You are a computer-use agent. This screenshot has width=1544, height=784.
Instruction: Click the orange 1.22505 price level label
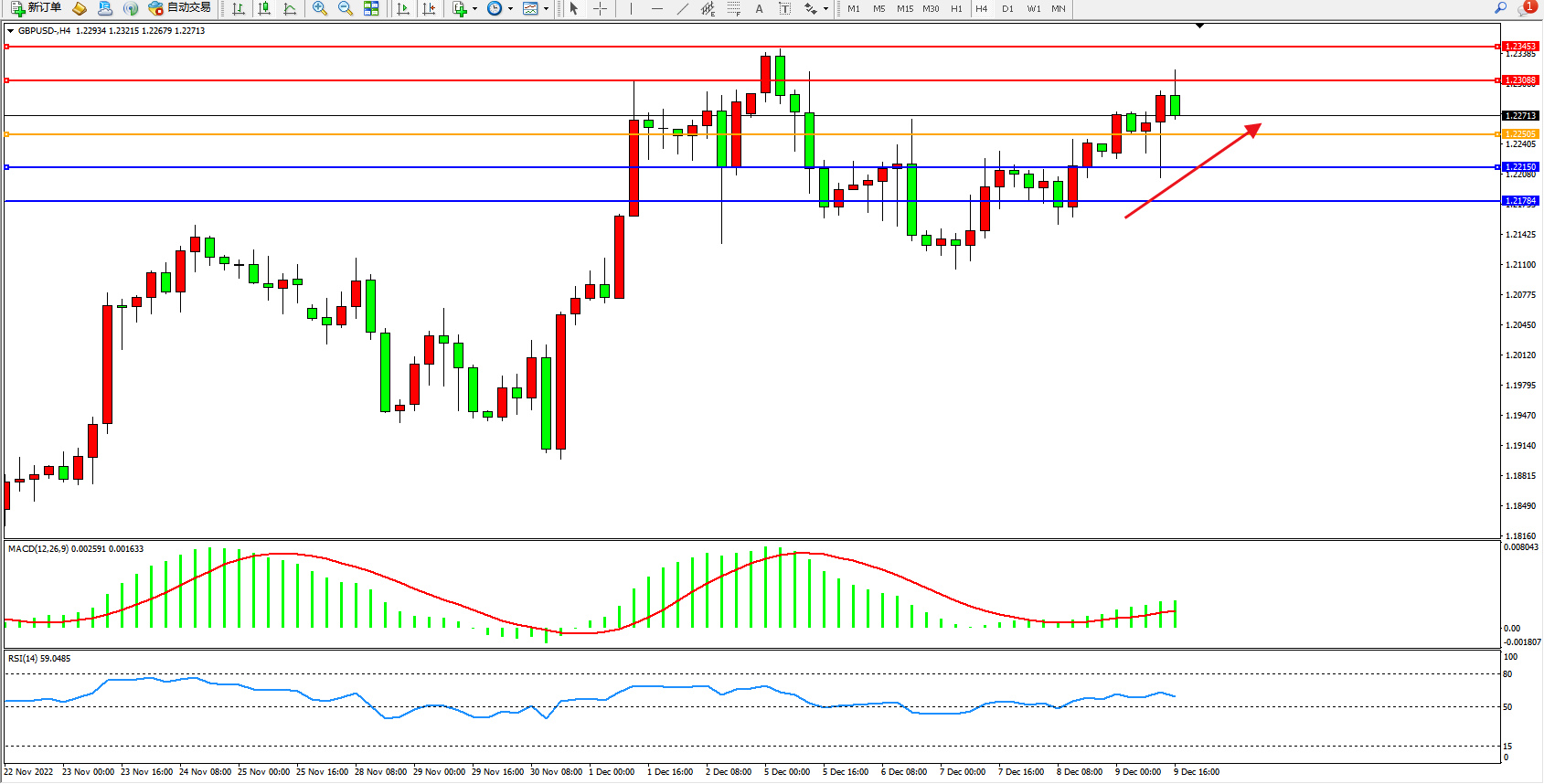click(1521, 134)
